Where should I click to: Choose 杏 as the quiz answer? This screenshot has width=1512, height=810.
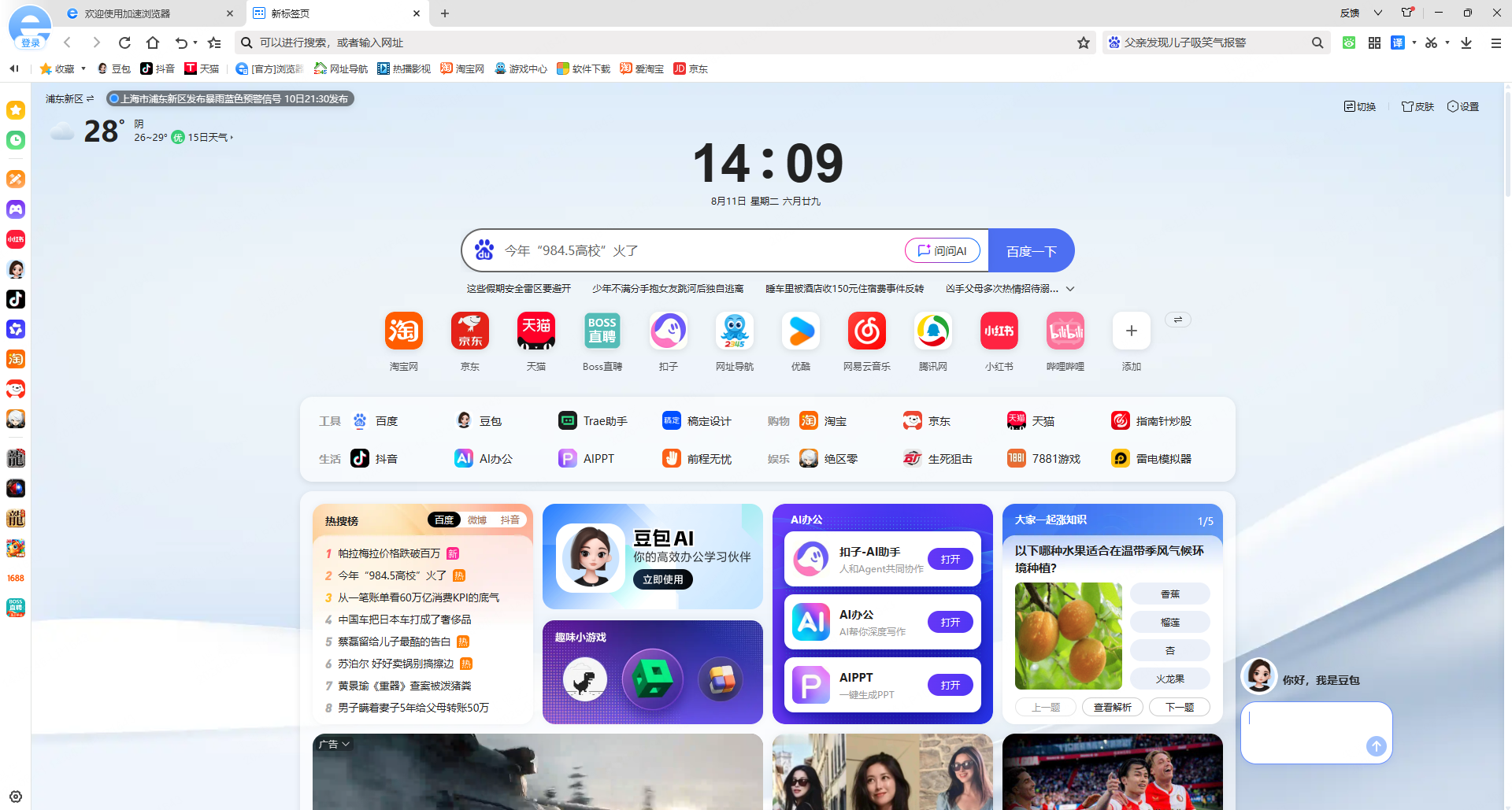[x=1170, y=651]
